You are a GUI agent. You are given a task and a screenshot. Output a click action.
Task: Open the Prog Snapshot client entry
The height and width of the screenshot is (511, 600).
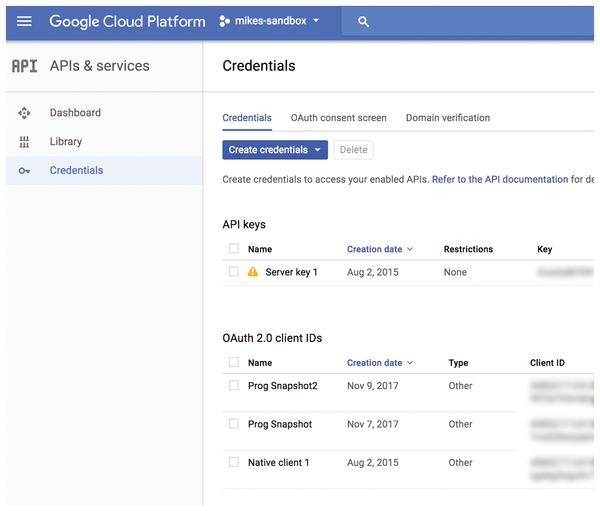tap(280, 424)
